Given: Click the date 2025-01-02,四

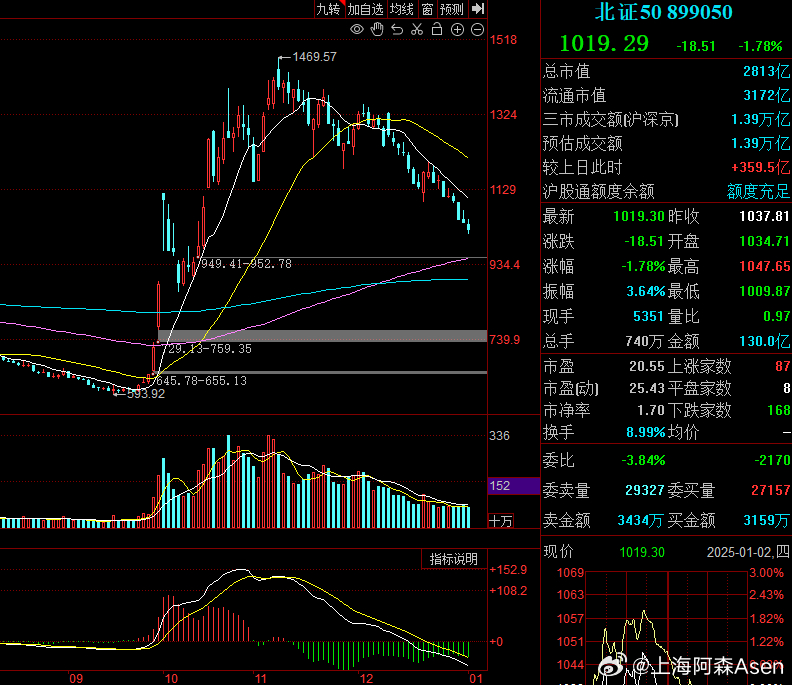Looking at the screenshot, I should coord(748,552).
